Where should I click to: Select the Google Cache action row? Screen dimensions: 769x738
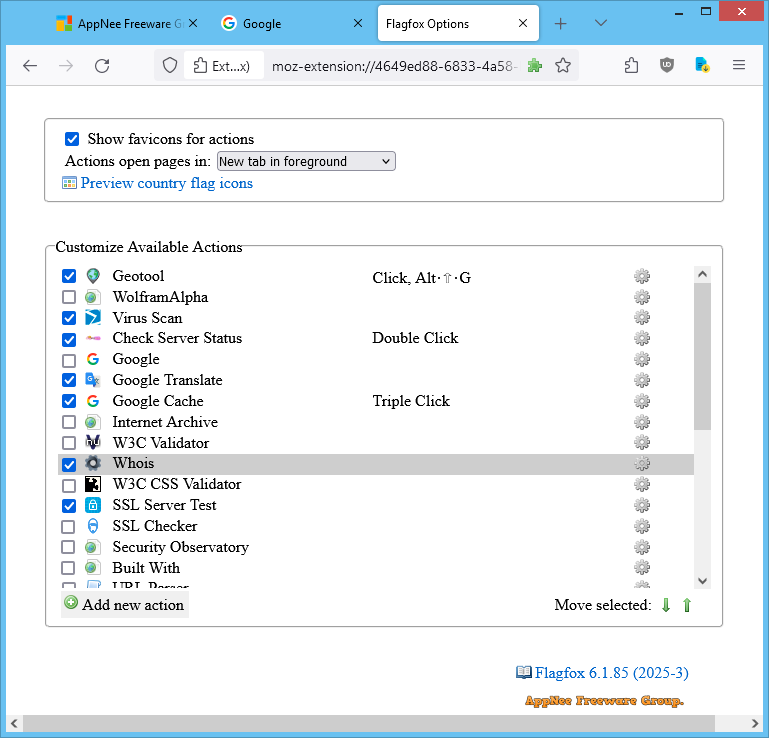[376, 401]
